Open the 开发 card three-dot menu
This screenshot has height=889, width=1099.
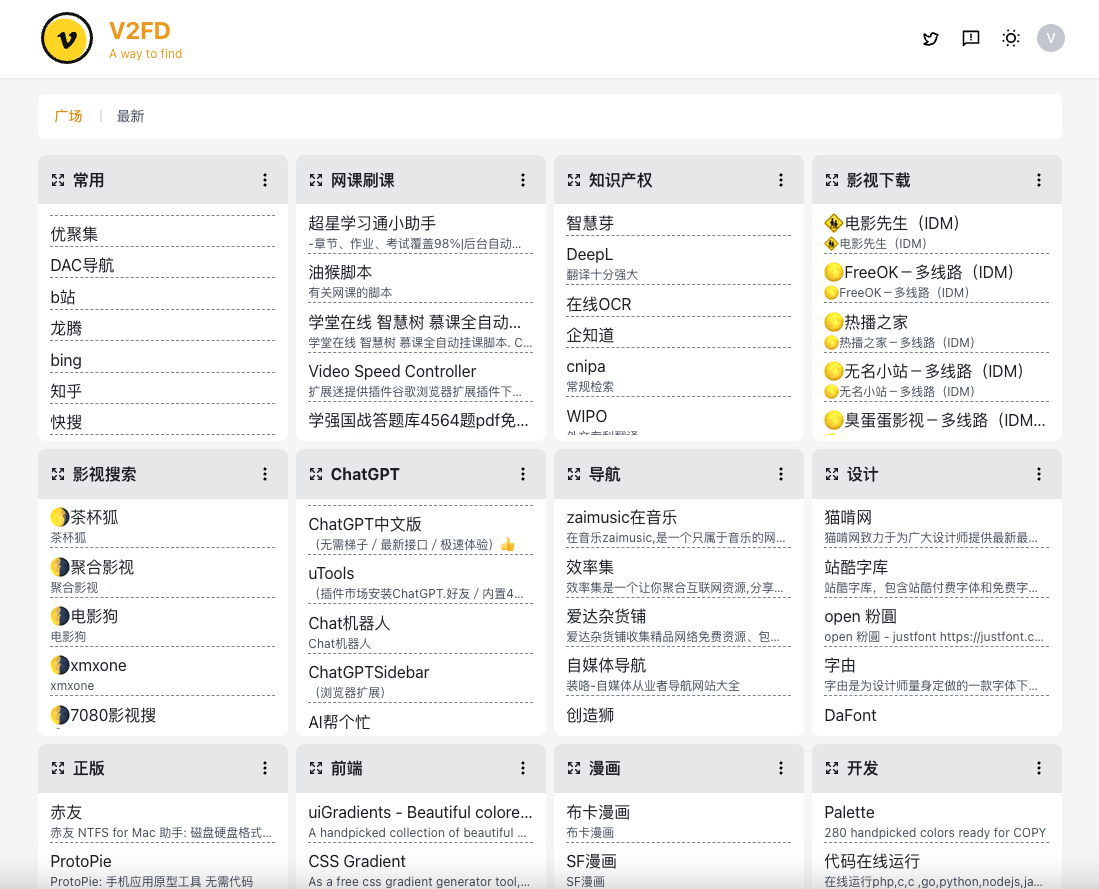pyautogui.click(x=1039, y=768)
